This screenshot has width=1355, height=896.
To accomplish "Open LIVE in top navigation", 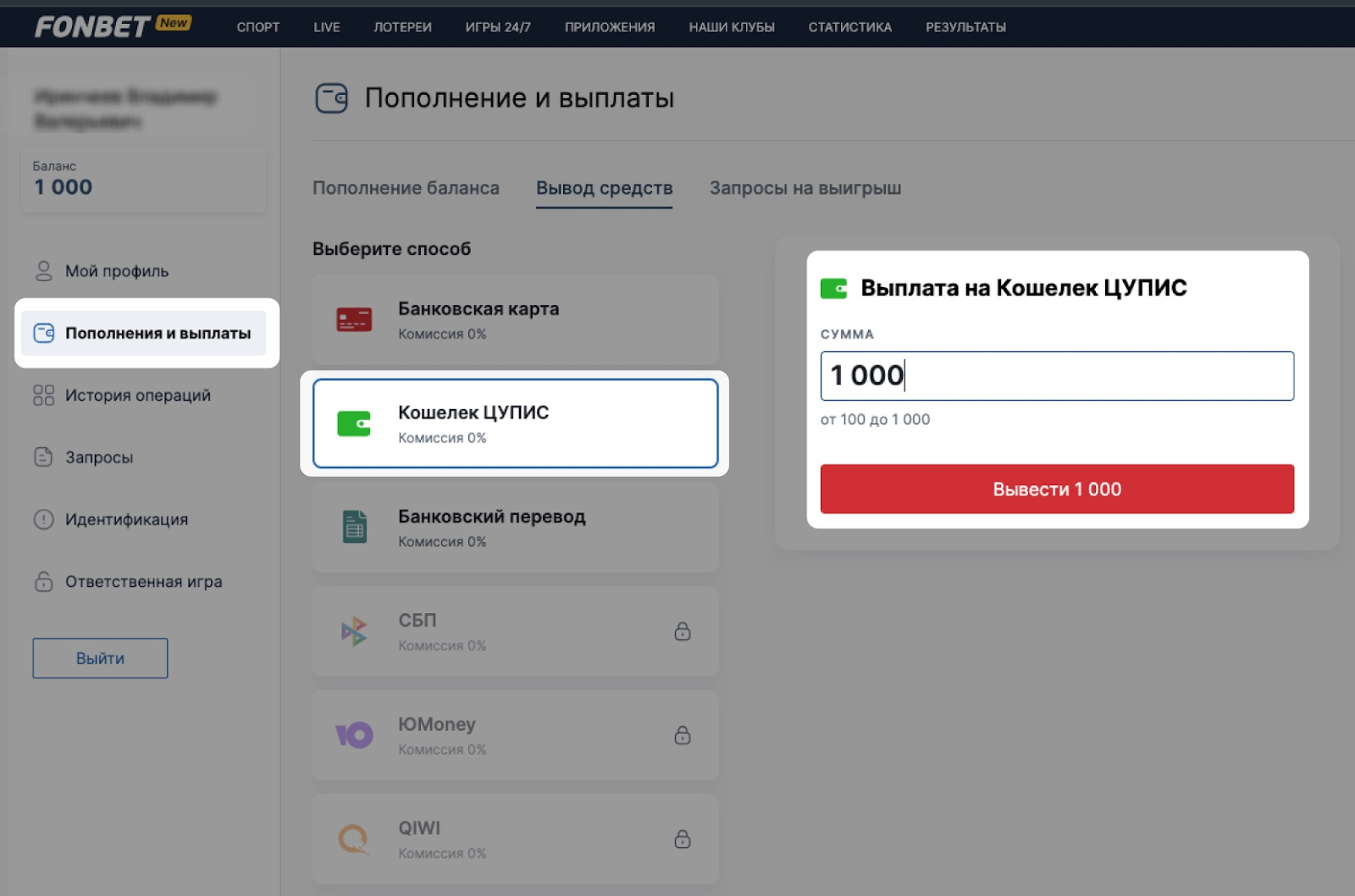I will (x=326, y=27).
